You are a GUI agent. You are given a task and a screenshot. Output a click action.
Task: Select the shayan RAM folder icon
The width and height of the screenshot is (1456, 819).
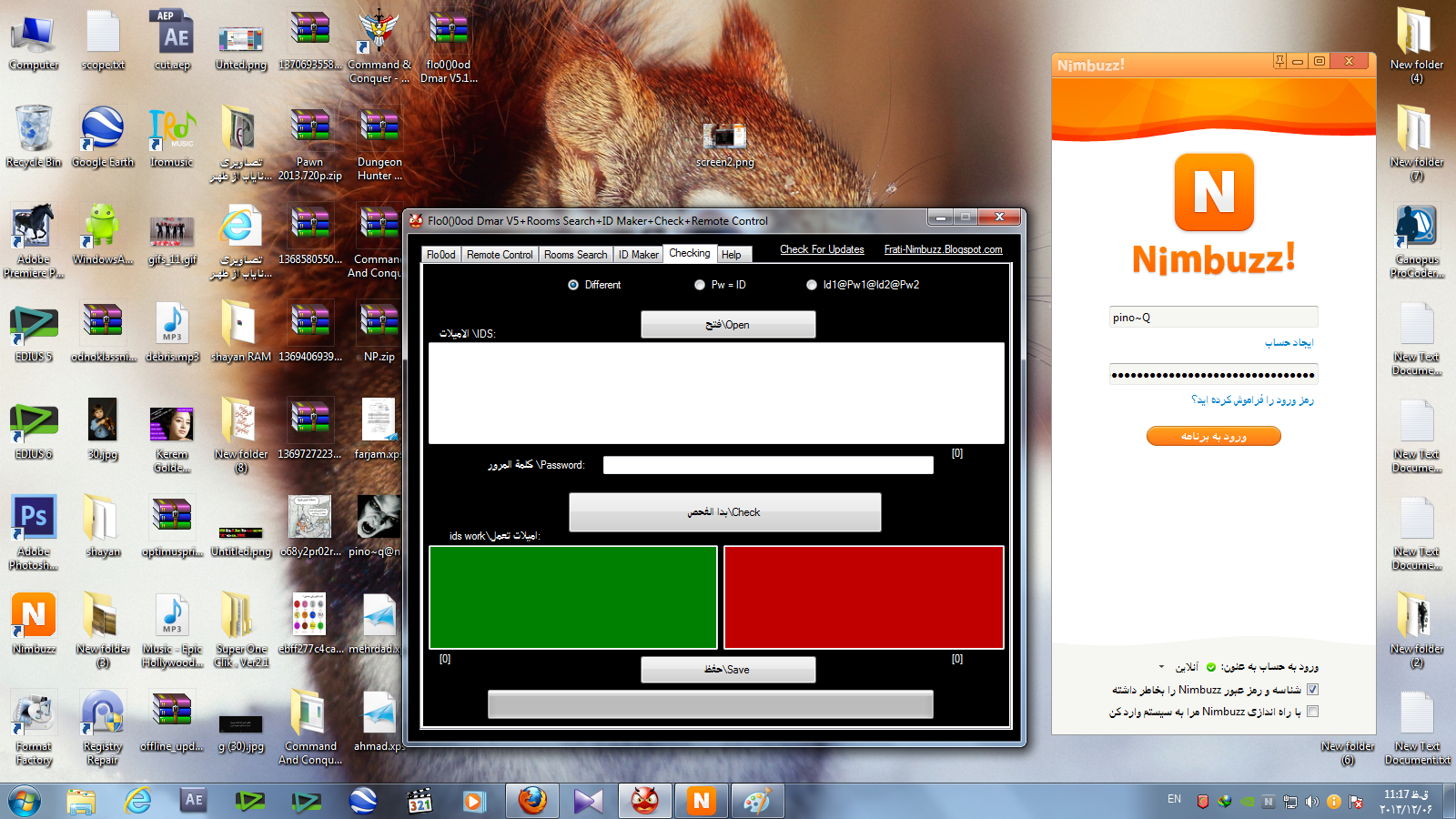point(241,332)
